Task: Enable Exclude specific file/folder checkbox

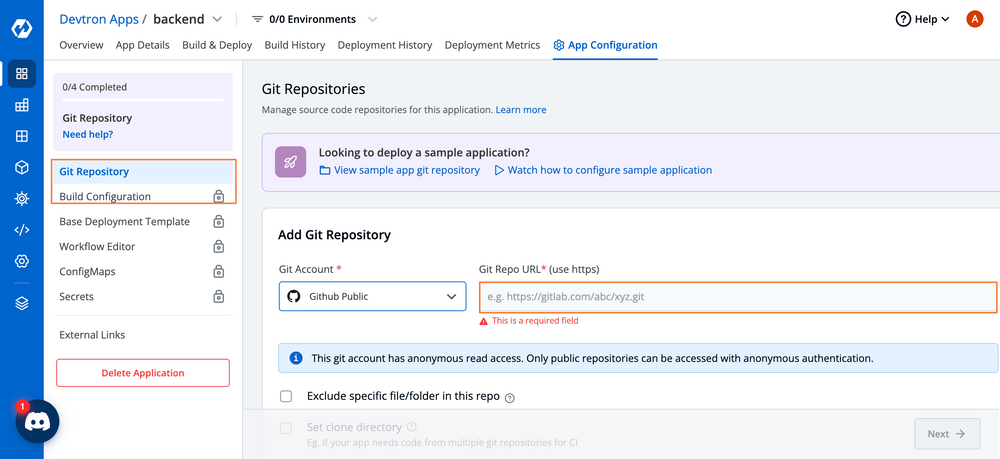Action: [286, 396]
